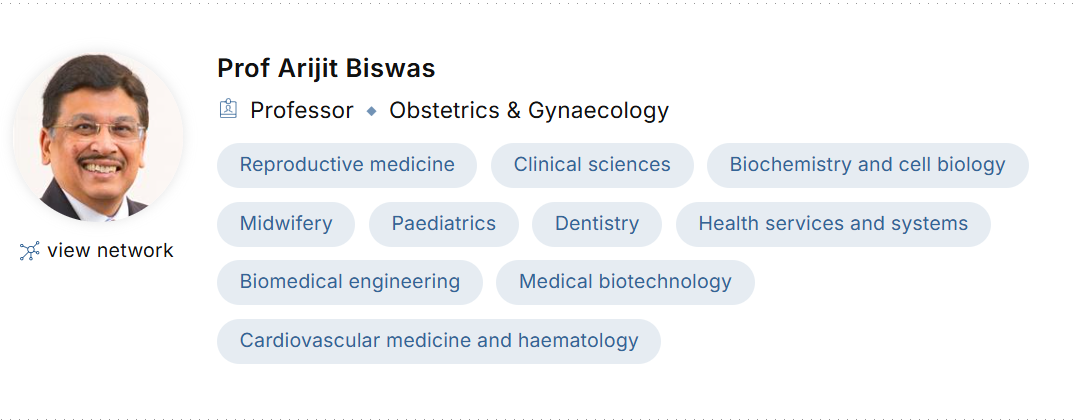Image resolution: width=1074 pixels, height=420 pixels.
Task: Select the Reproductive medicine tag
Action: pyautogui.click(x=347, y=165)
